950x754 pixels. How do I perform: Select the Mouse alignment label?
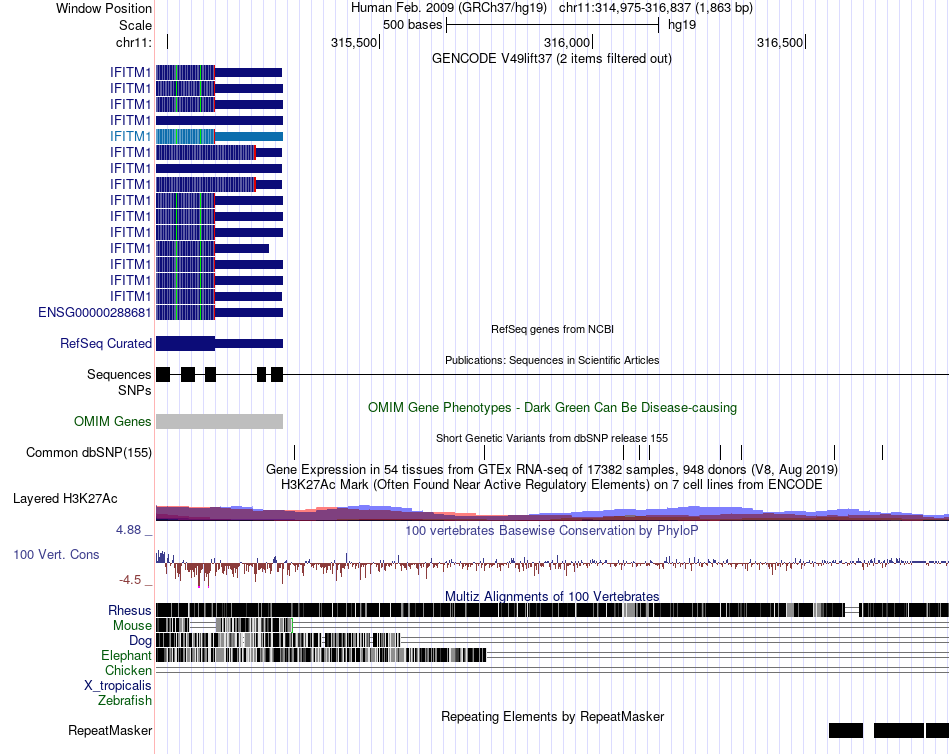tap(132, 625)
